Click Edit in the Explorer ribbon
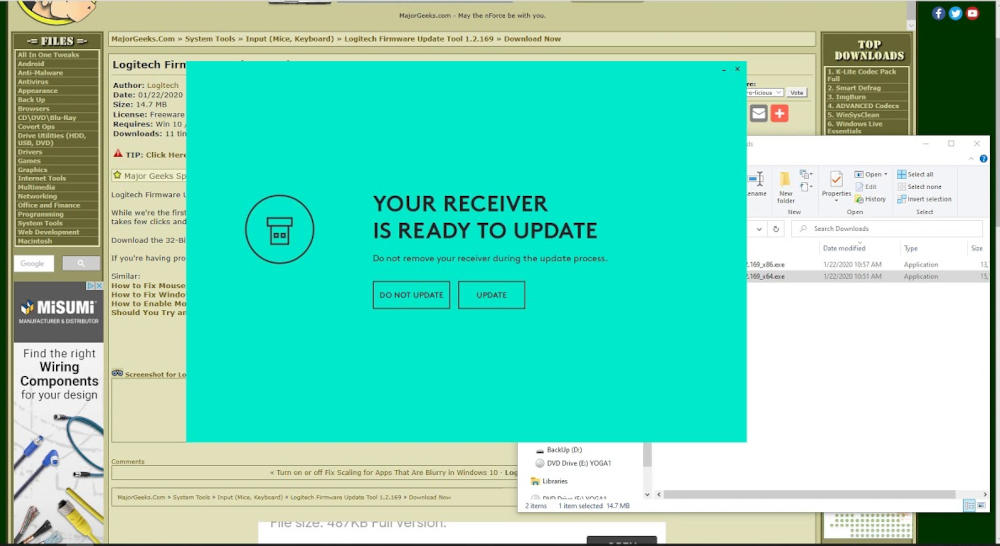The width and height of the screenshot is (1000, 546). click(865, 187)
